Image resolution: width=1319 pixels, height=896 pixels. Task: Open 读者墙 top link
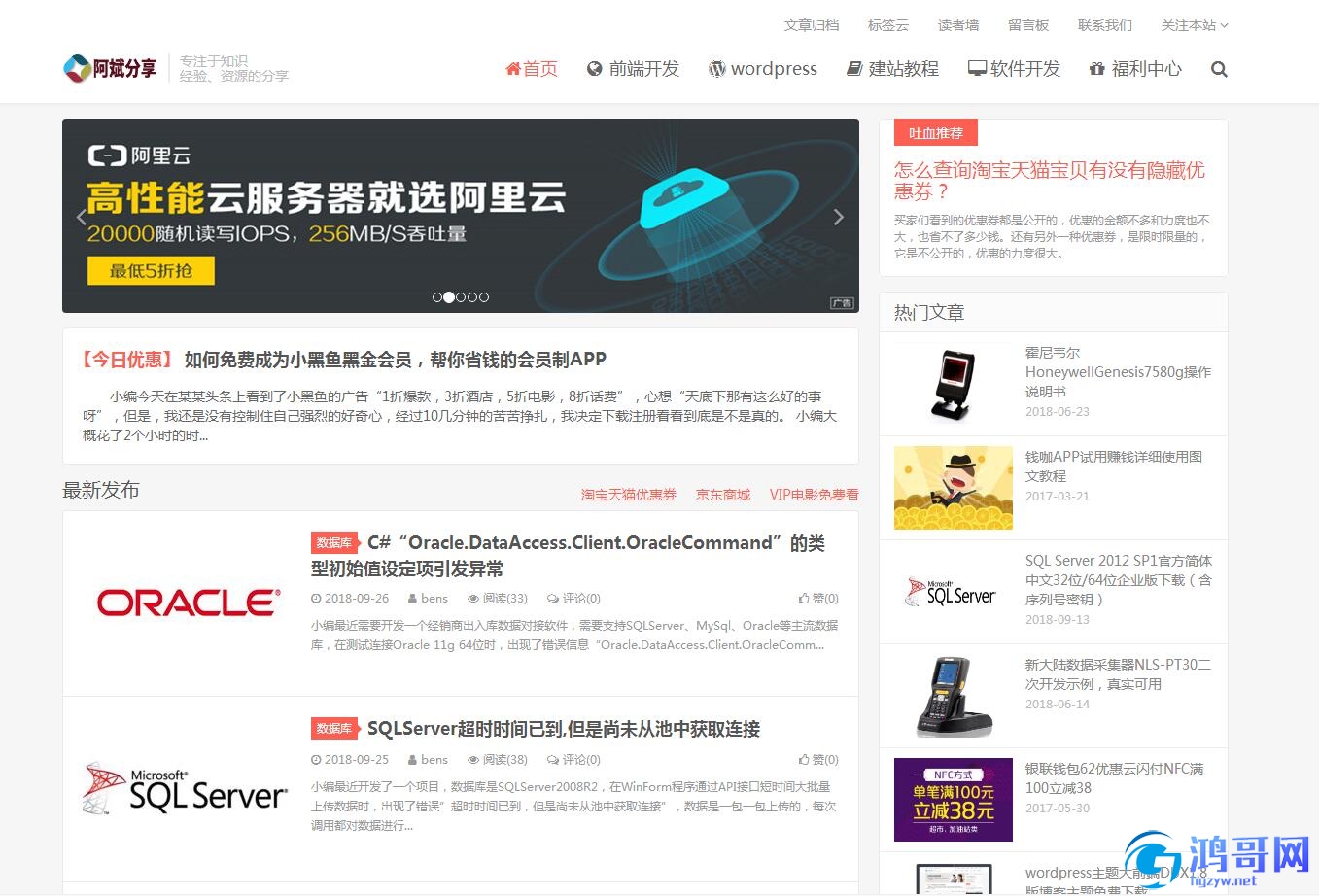point(958,25)
